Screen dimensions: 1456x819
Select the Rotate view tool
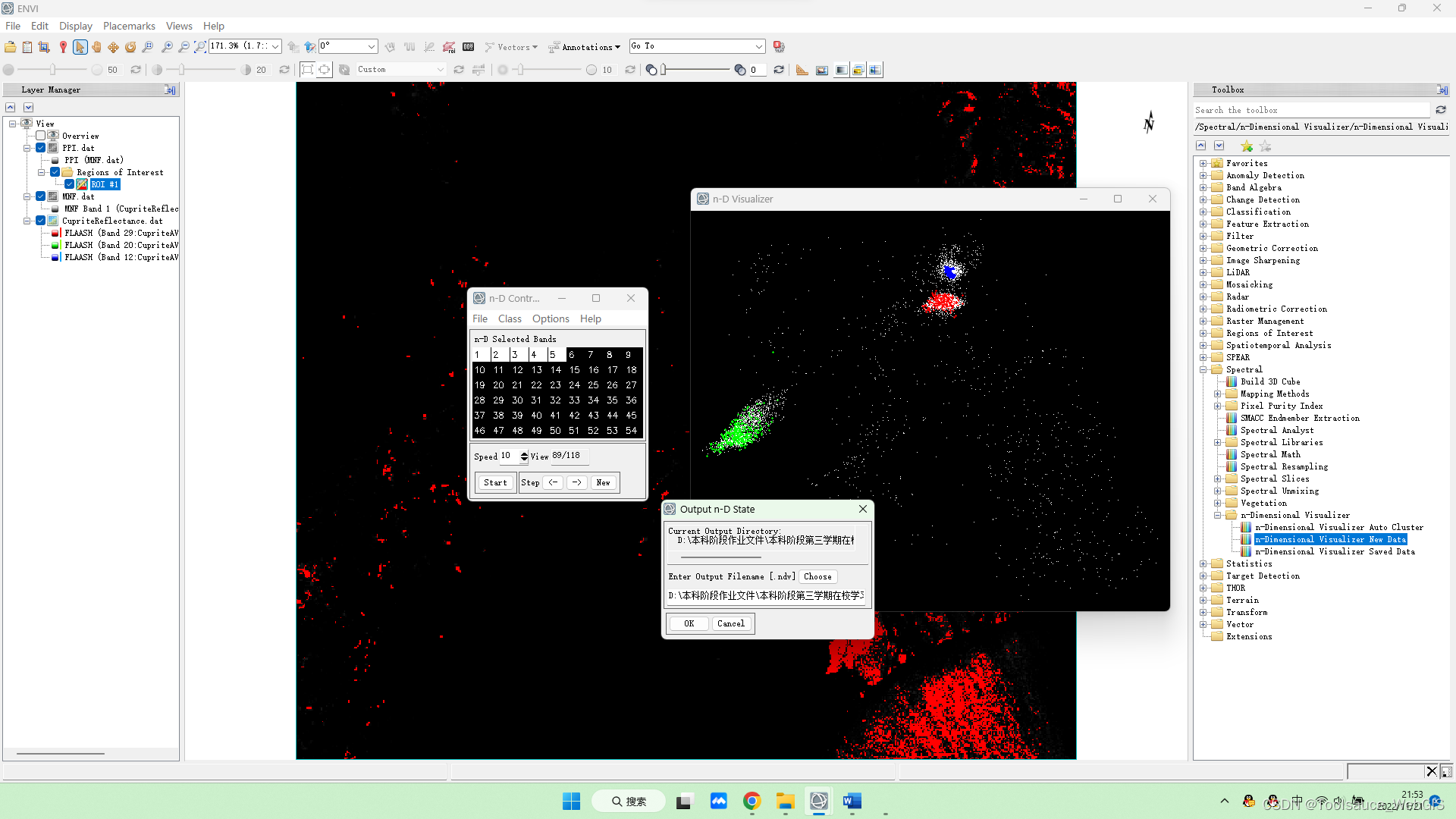pos(130,47)
